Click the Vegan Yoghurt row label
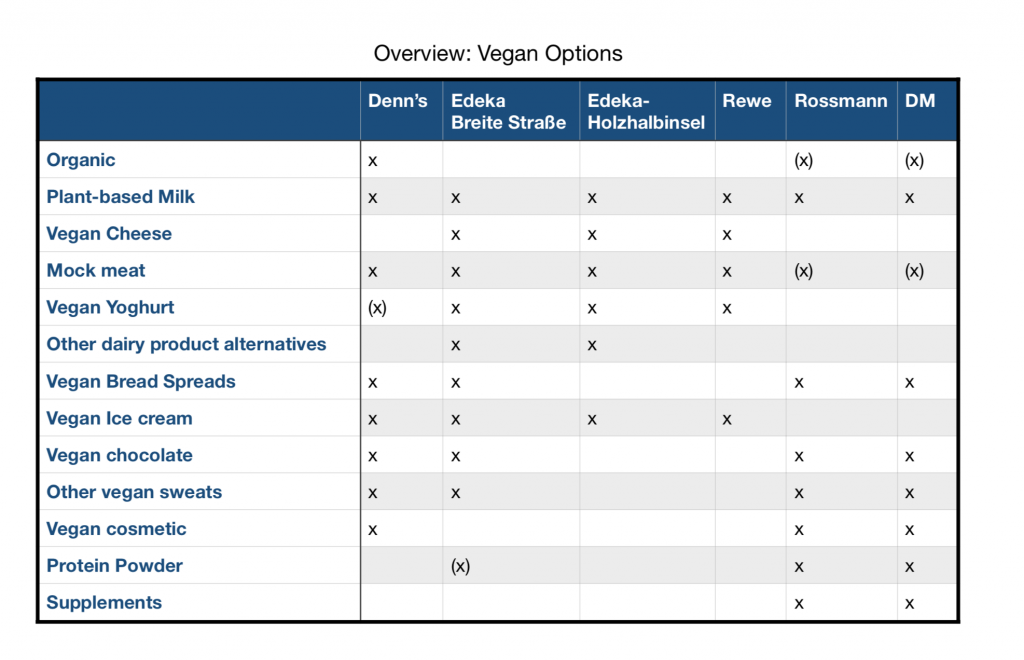This screenshot has height=660, width=1024. 110,307
